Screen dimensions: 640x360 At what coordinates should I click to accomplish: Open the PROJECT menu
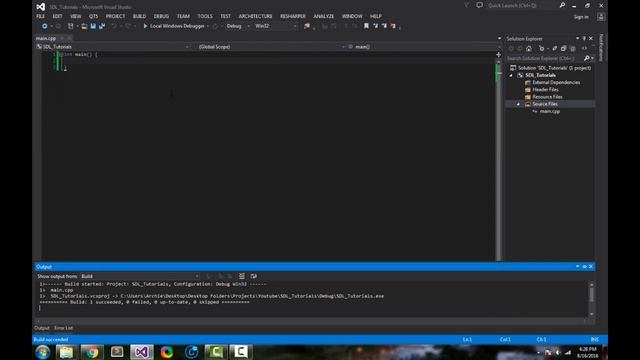point(116,16)
